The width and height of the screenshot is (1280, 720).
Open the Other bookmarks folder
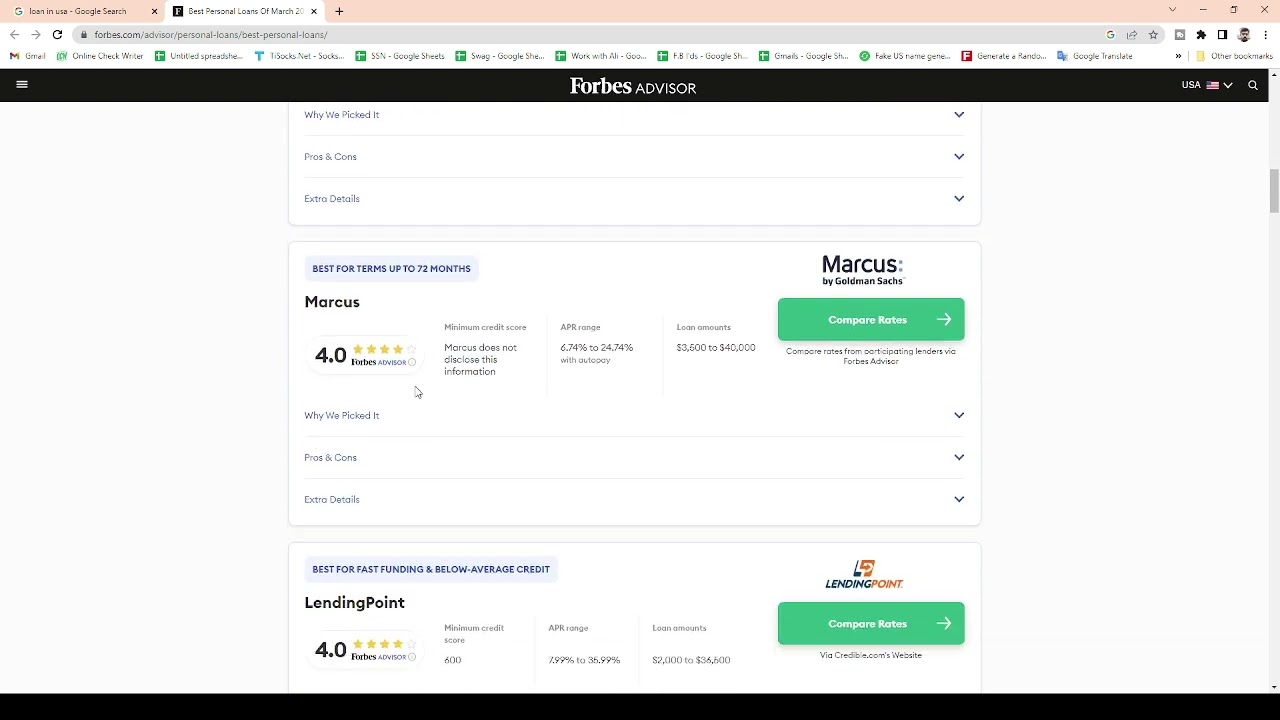pyautogui.click(x=1234, y=56)
